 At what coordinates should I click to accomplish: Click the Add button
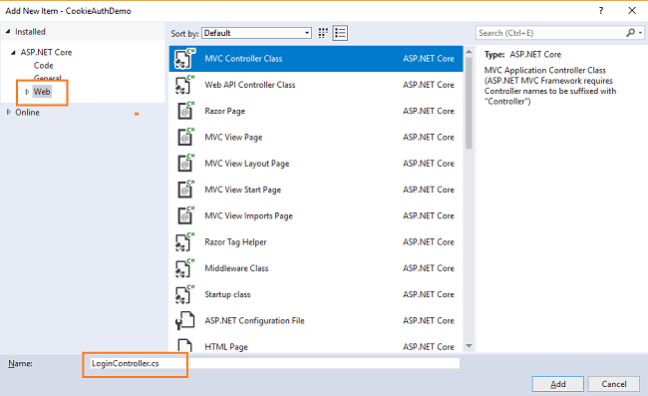[x=557, y=384]
